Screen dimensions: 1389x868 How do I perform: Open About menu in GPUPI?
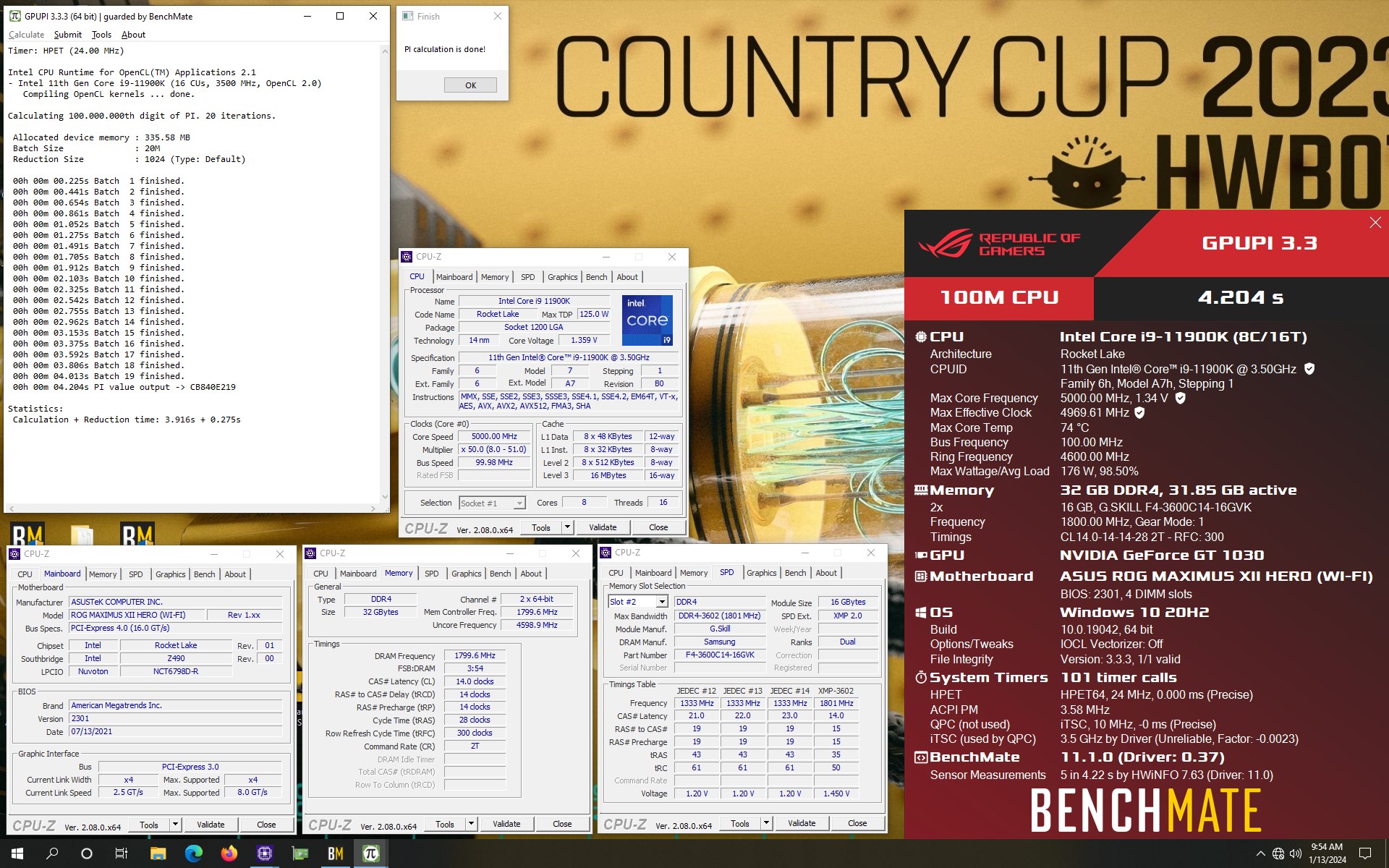pos(133,35)
